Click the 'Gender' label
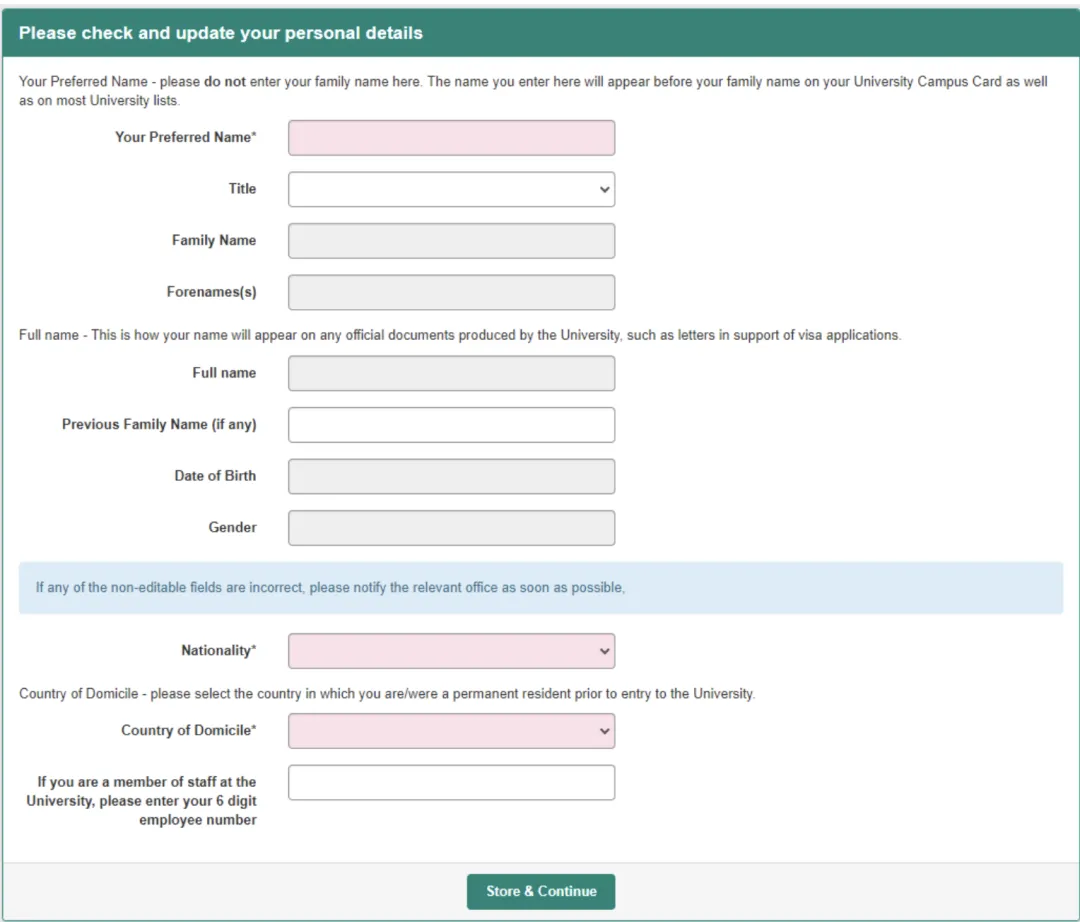This screenshot has height=922, width=1080. [x=232, y=527]
